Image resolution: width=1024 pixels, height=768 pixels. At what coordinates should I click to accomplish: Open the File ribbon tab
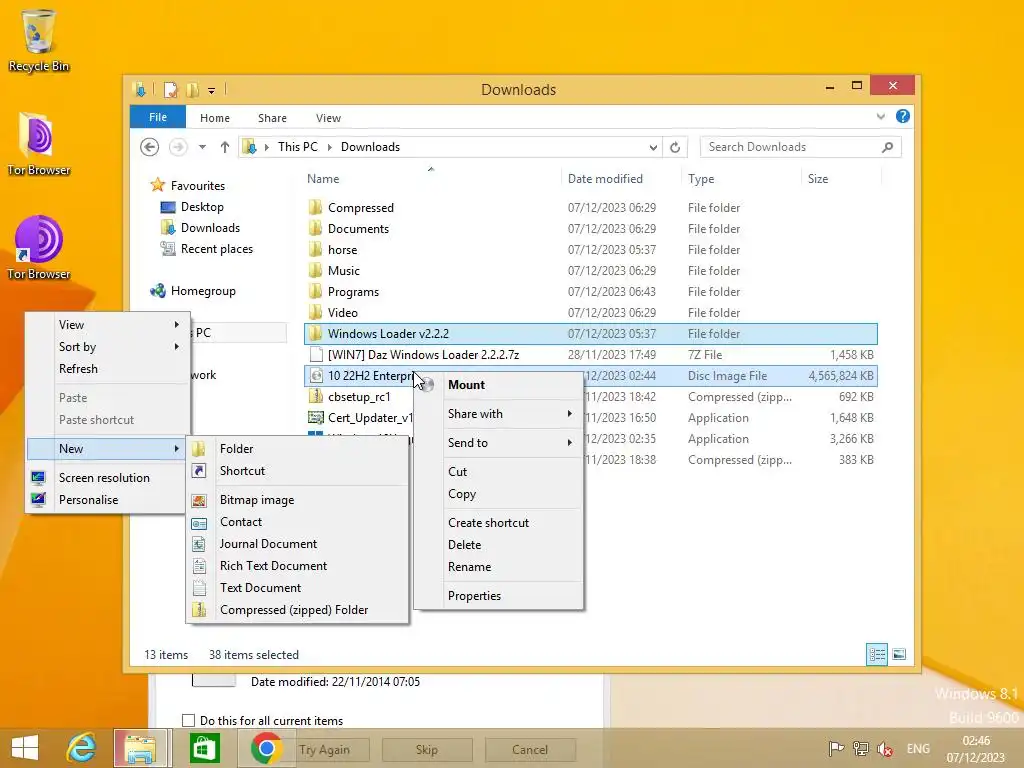[157, 117]
